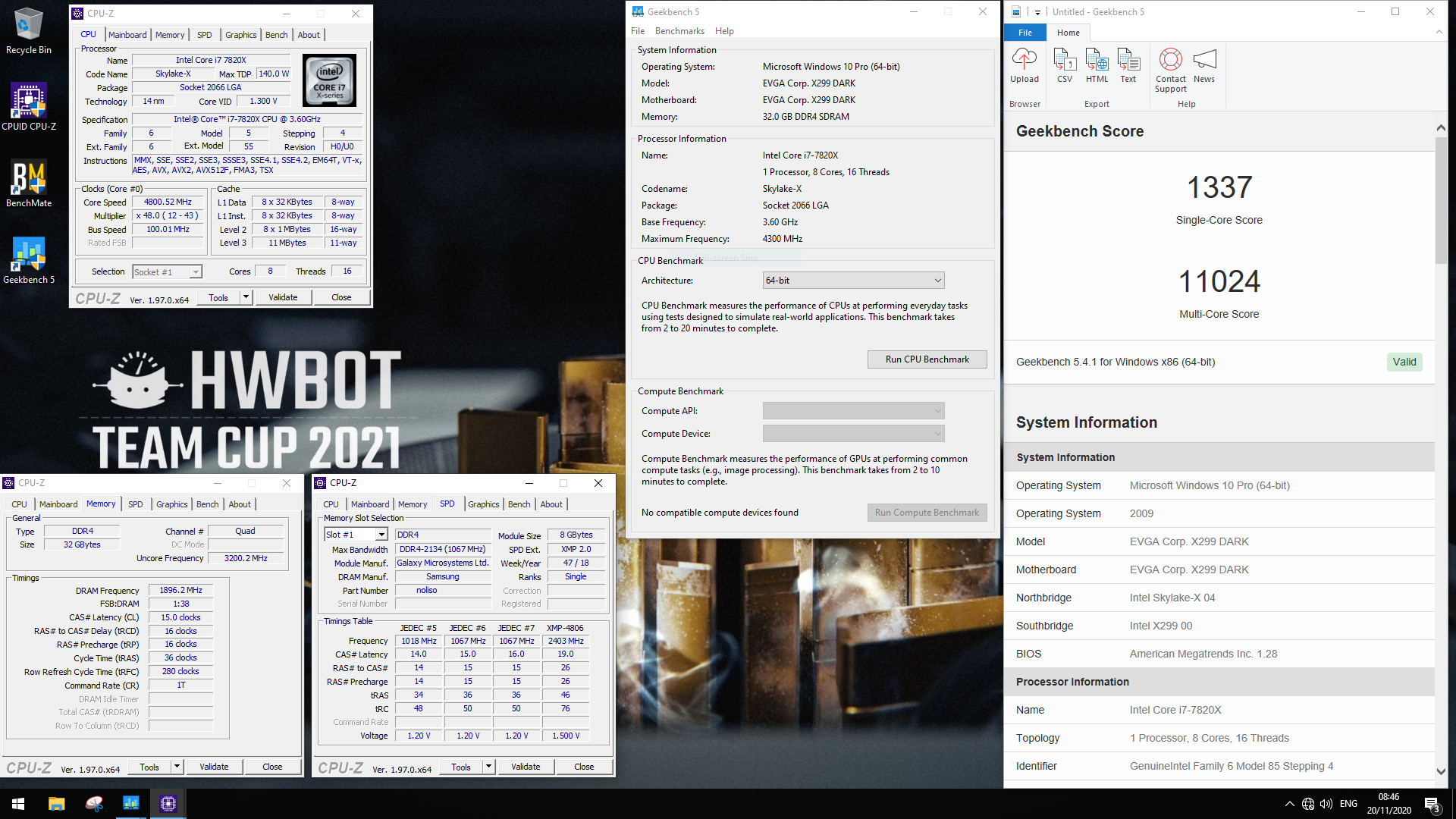Click the 1337 Single-Core Score value

point(1219,187)
